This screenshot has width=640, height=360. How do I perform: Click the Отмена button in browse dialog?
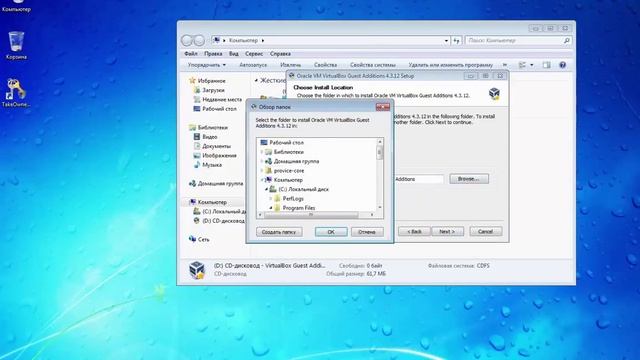[367, 232]
